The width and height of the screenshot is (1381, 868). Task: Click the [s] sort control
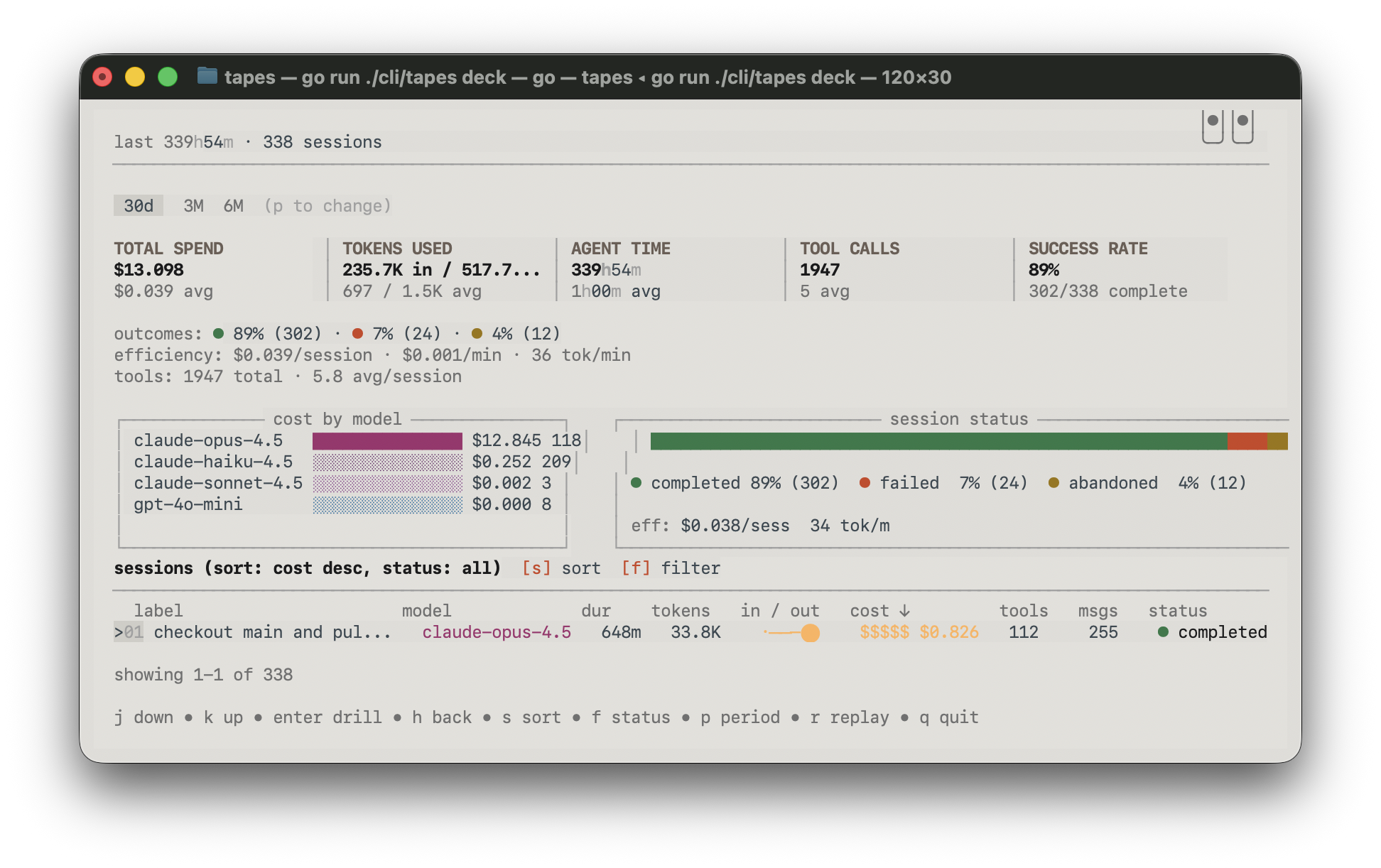coord(536,568)
